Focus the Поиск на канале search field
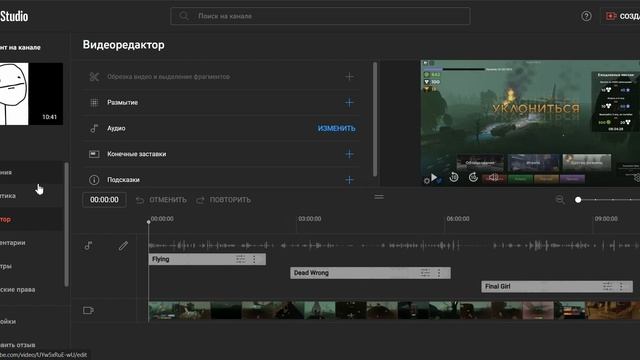This screenshot has height=360, width=640. click(320, 16)
